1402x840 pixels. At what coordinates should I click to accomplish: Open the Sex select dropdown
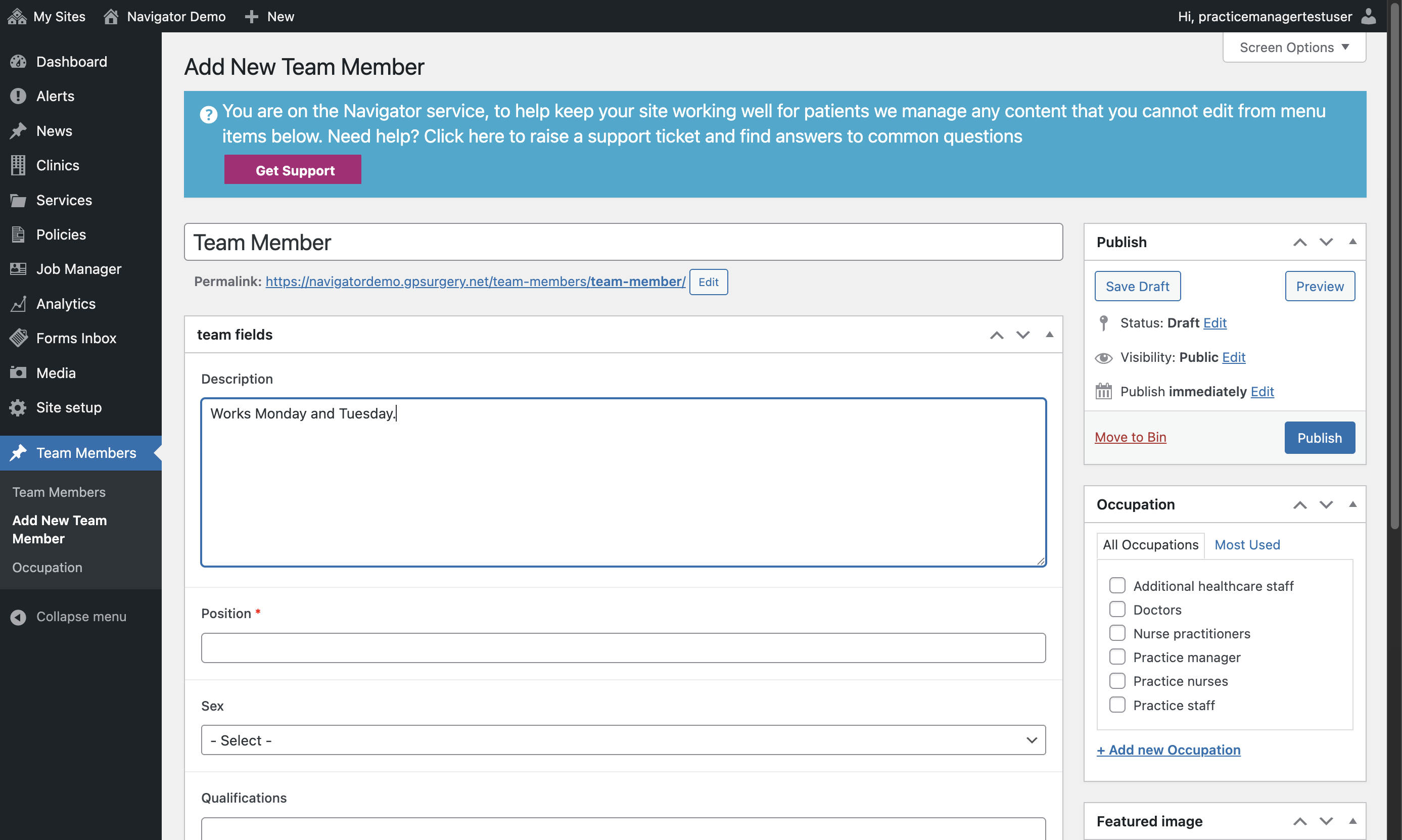pos(623,740)
